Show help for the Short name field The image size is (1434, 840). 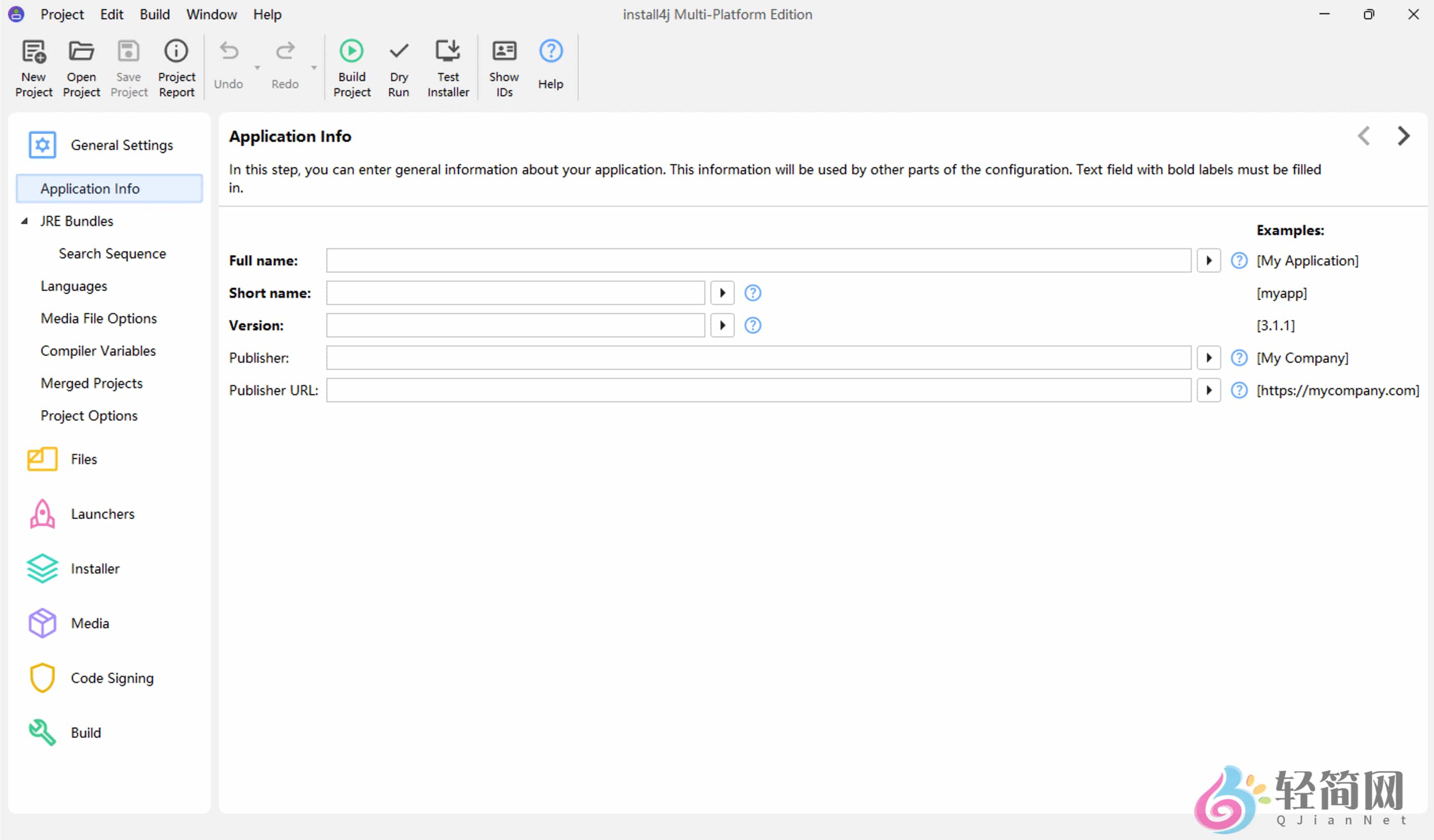[x=752, y=293]
